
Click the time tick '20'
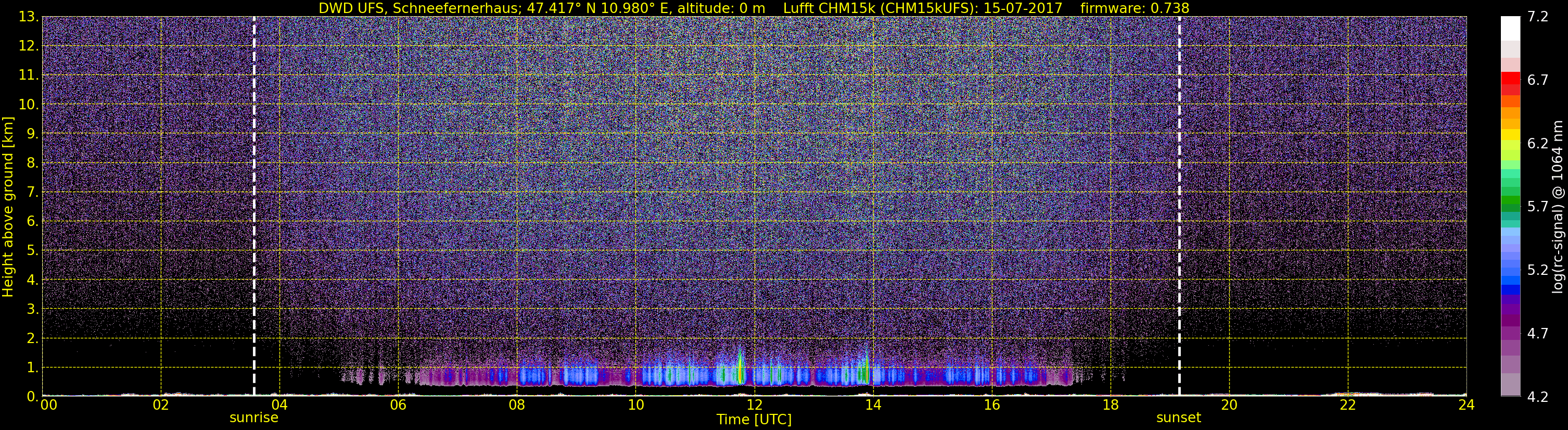click(1229, 405)
